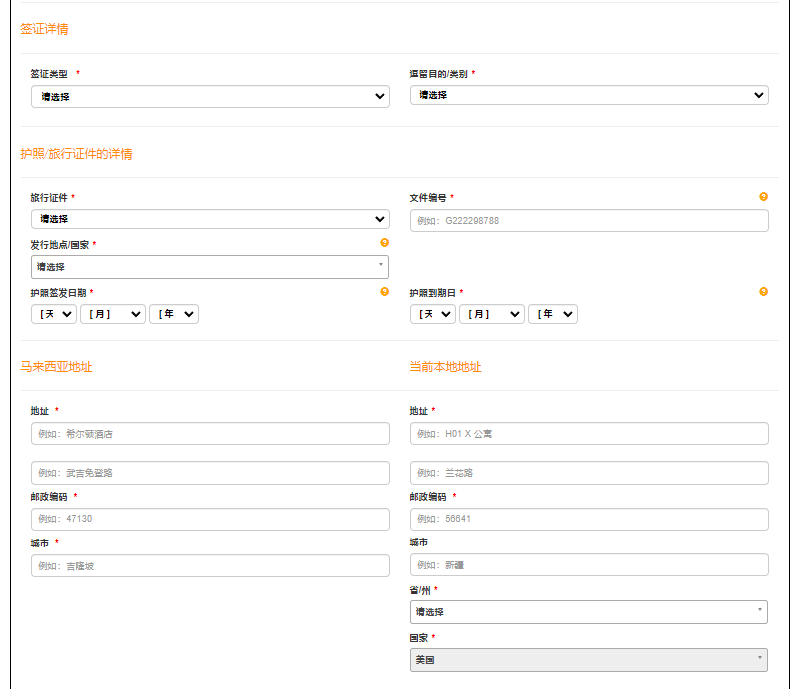803x689 pixels.
Task: Select day for 护照签发日期
Action: pyautogui.click(x=54, y=314)
